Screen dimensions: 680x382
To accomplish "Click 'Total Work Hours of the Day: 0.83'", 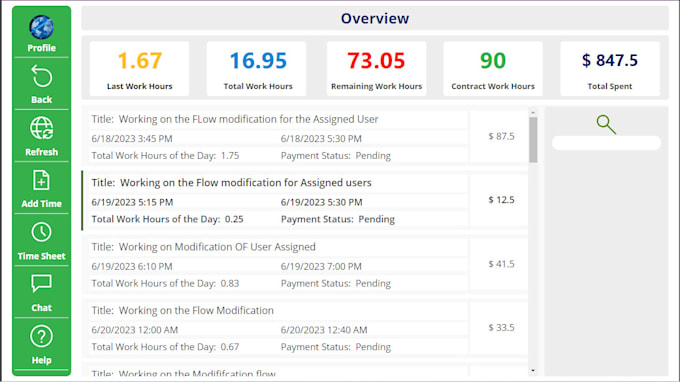I will 165,284.
